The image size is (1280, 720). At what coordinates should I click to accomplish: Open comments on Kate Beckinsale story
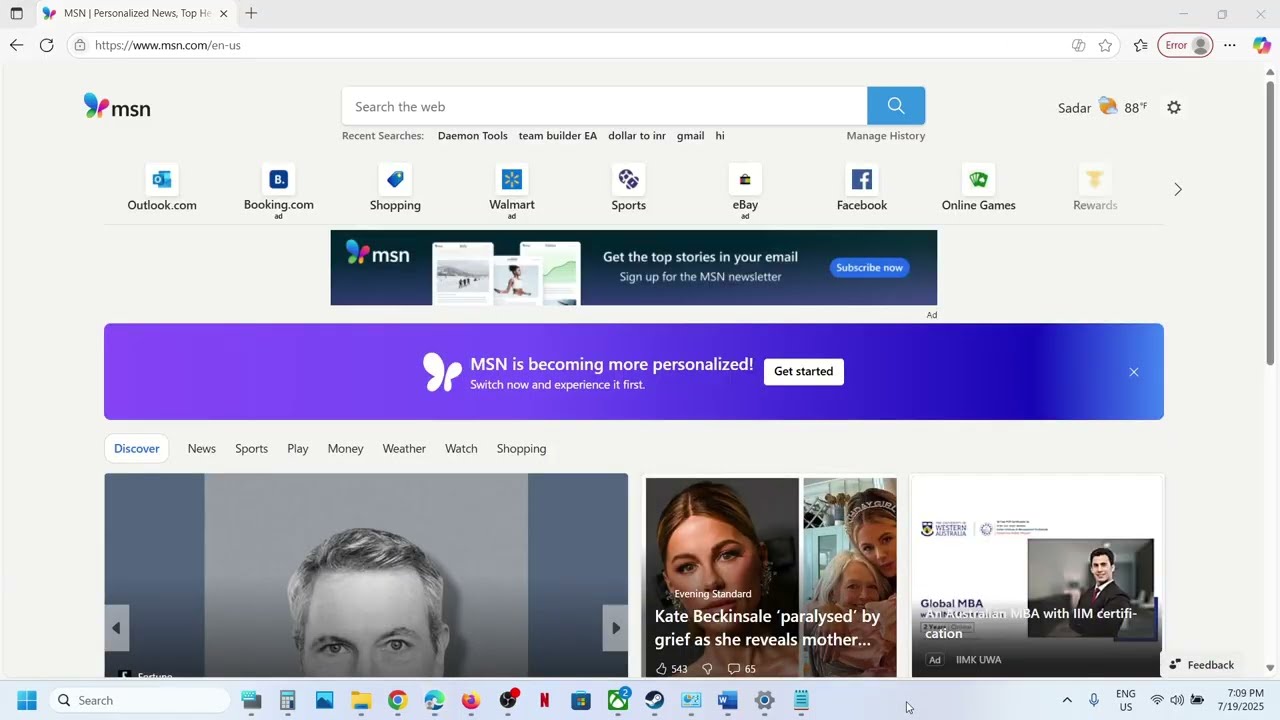[742, 668]
